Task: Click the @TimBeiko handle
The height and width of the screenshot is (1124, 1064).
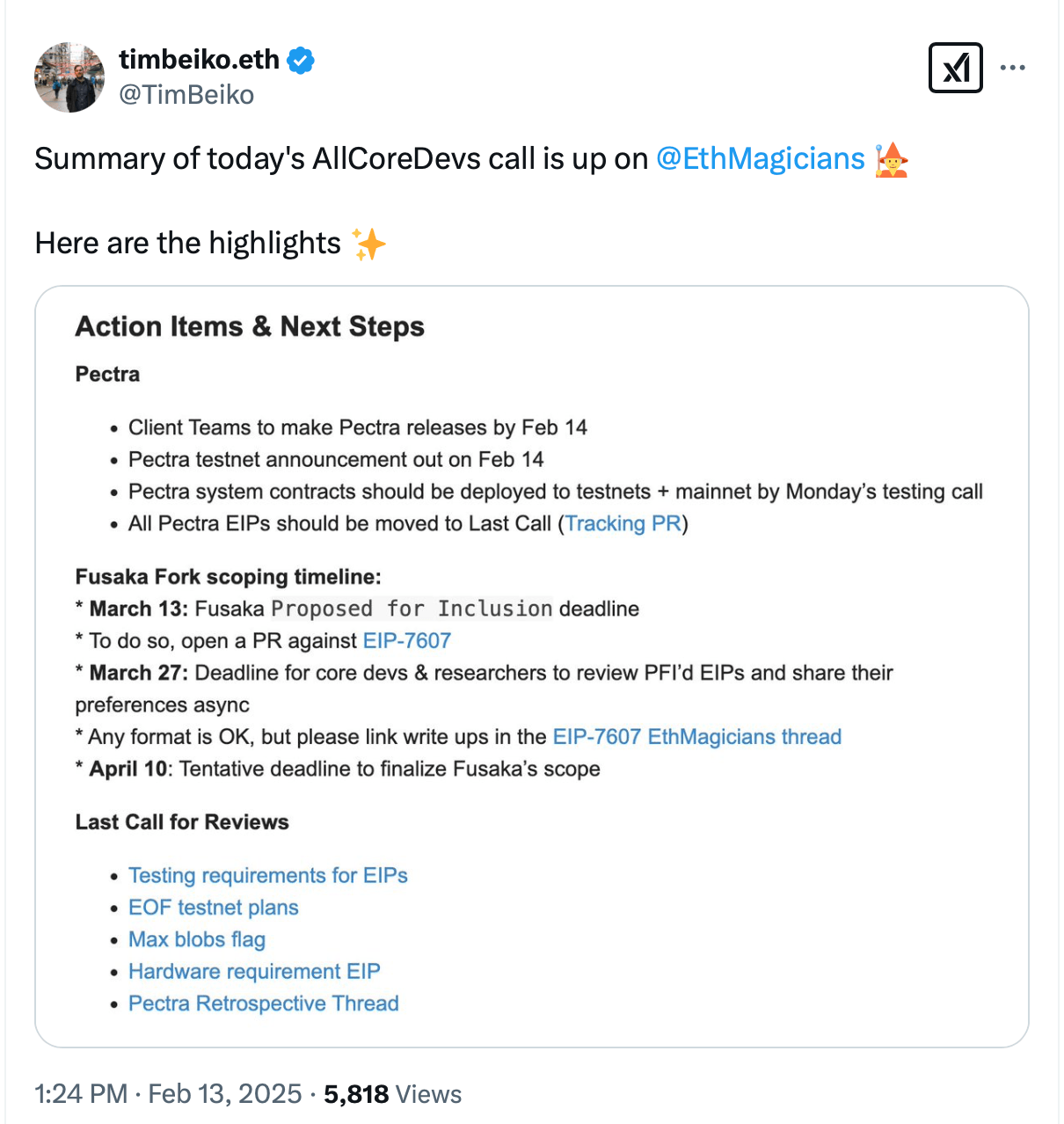Action: tap(186, 94)
